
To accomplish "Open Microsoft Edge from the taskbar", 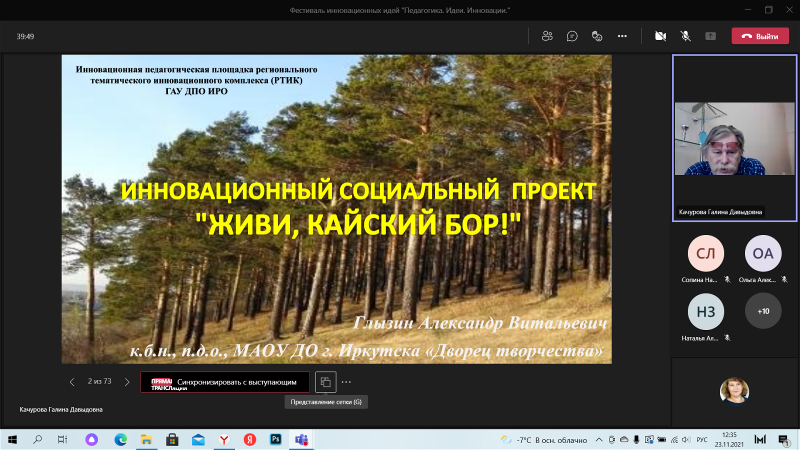I will coord(121,439).
